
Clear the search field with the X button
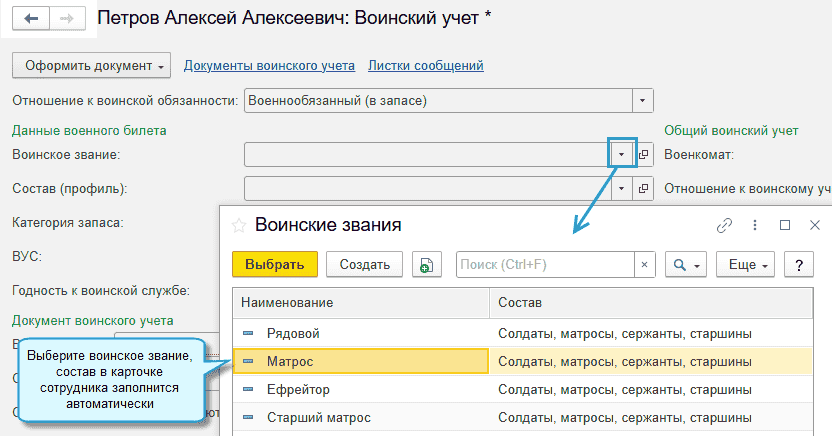(x=645, y=264)
